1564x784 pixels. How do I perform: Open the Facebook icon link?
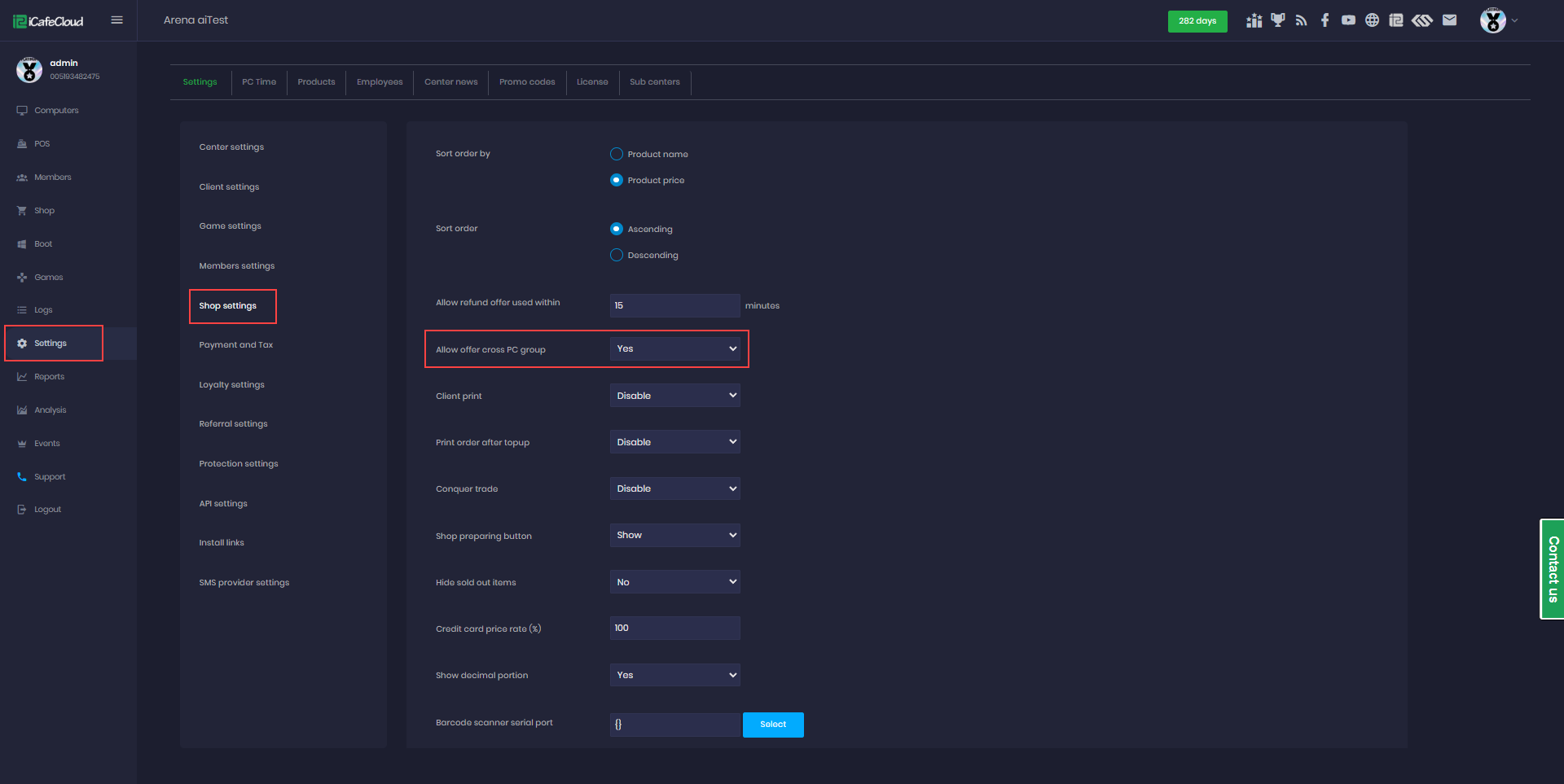[1325, 20]
